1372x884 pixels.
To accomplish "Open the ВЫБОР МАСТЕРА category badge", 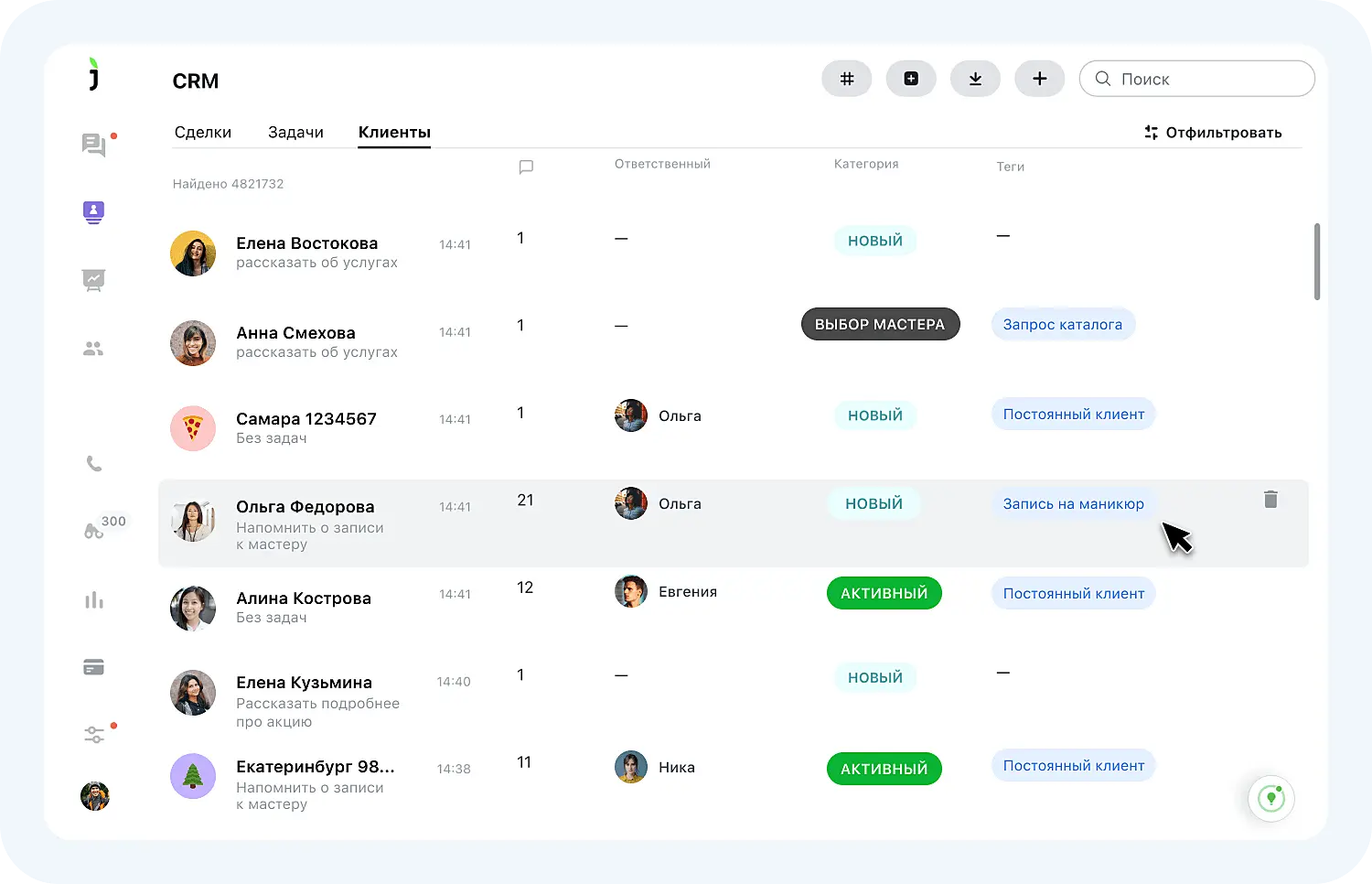I will point(880,324).
